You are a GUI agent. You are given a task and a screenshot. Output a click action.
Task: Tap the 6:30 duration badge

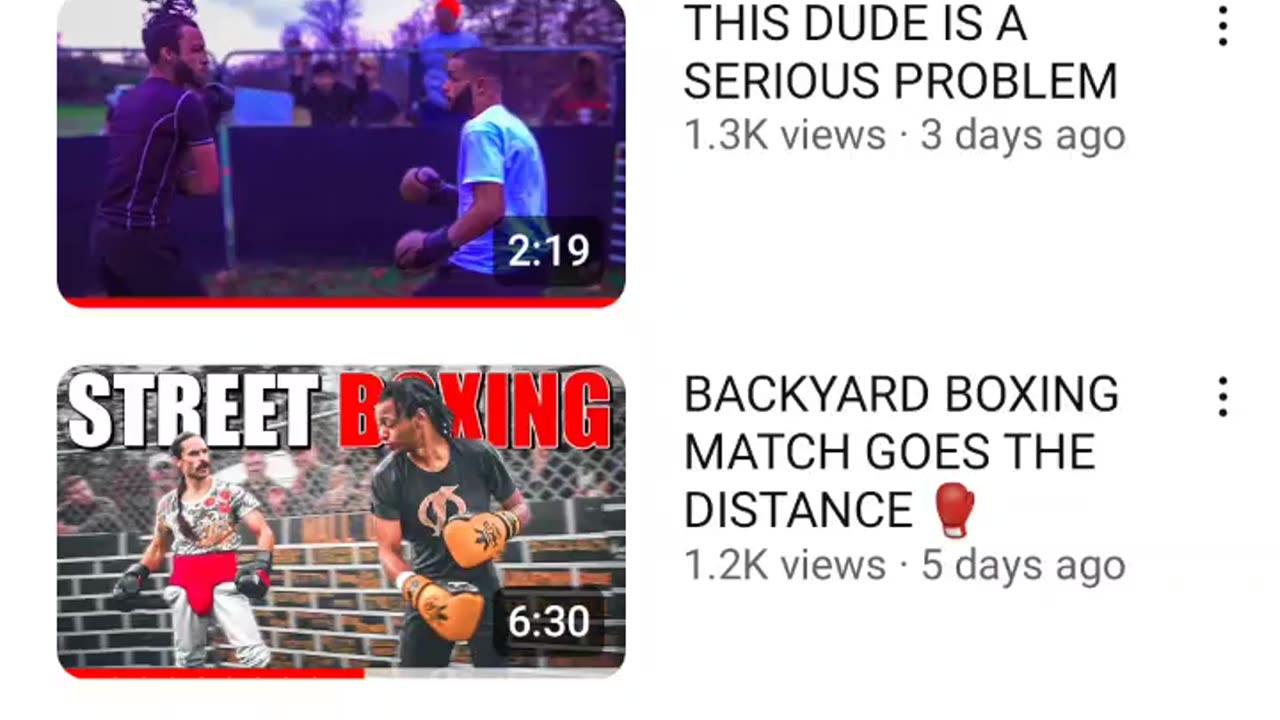pos(548,622)
